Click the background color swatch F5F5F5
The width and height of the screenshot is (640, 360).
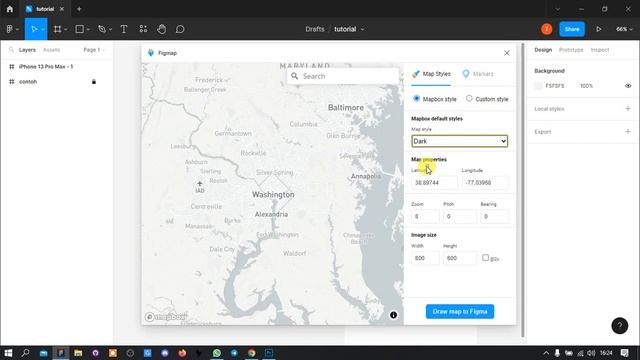click(x=538, y=86)
